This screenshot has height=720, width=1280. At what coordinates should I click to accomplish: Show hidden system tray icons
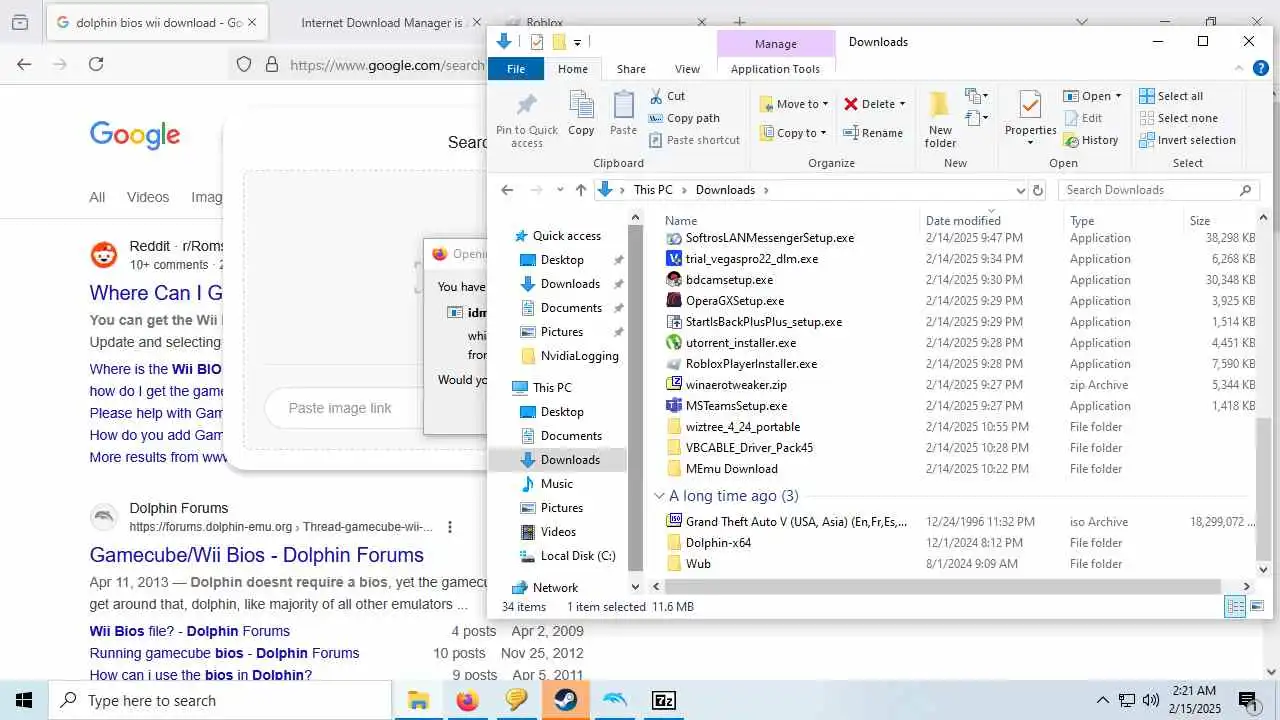[x=1103, y=700]
